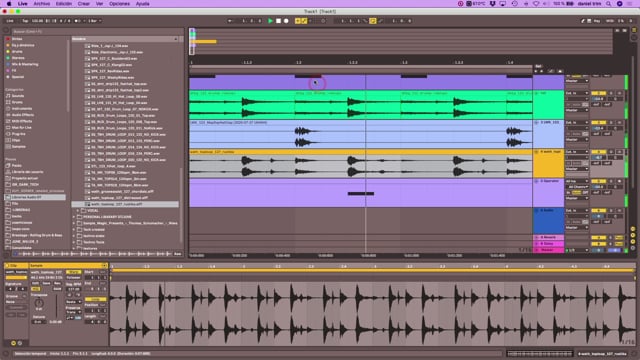This screenshot has width=640, height=360.
Task: Toggle the HiQ switch in the Sample box
Action: pyautogui.click(x=36, y=289)
